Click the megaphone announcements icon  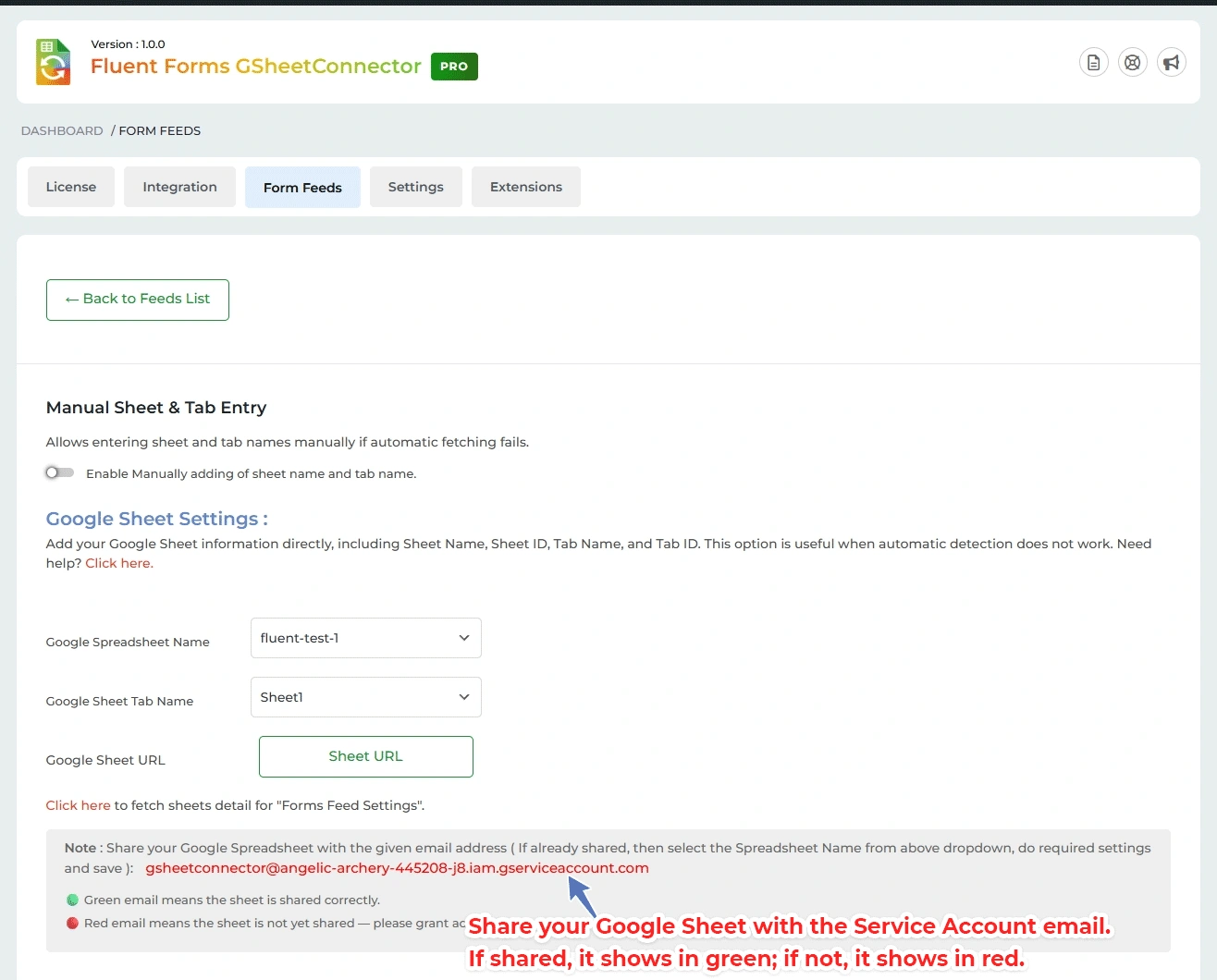point(1171,63)
